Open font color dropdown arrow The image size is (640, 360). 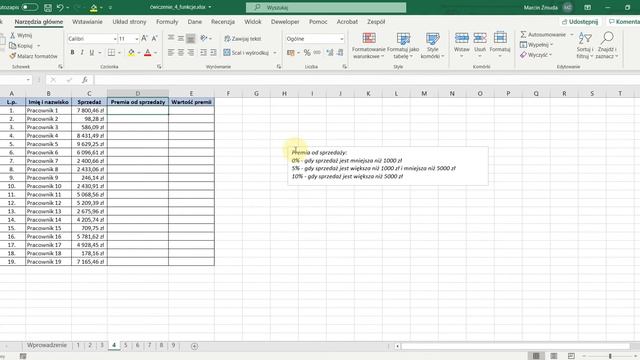tap(156, 53)
